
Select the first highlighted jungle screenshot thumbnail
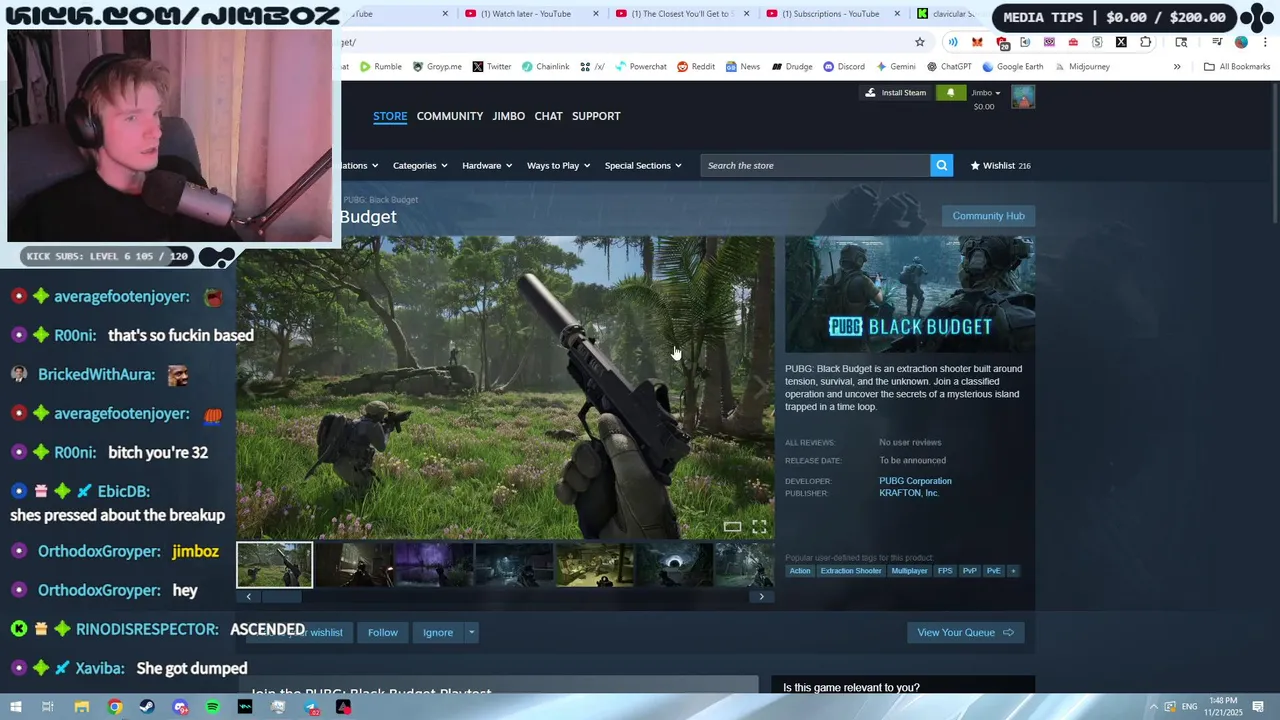coord(274,565)
